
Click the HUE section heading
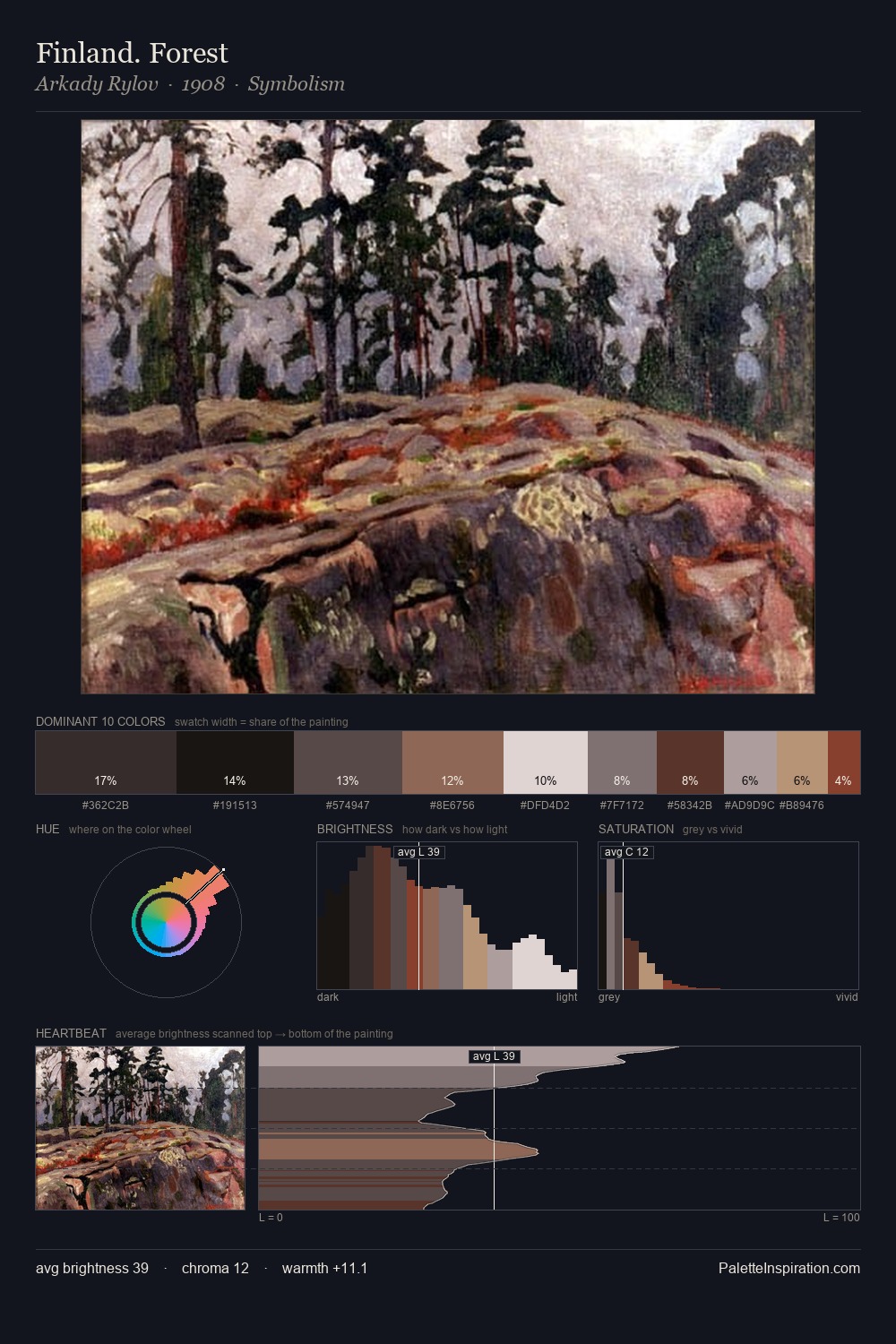(47, 829)
